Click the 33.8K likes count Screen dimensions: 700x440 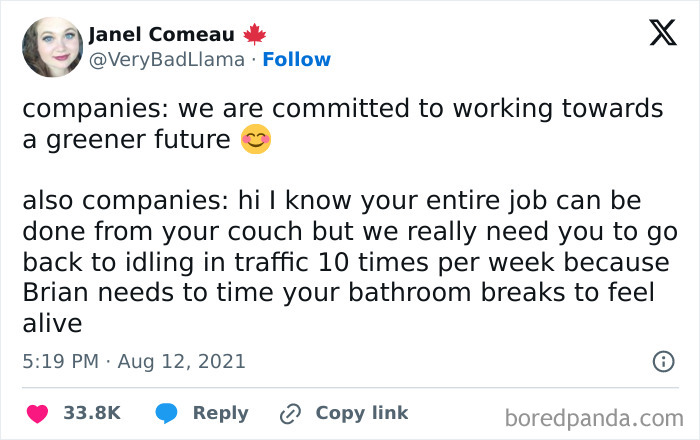pos(92,413)
